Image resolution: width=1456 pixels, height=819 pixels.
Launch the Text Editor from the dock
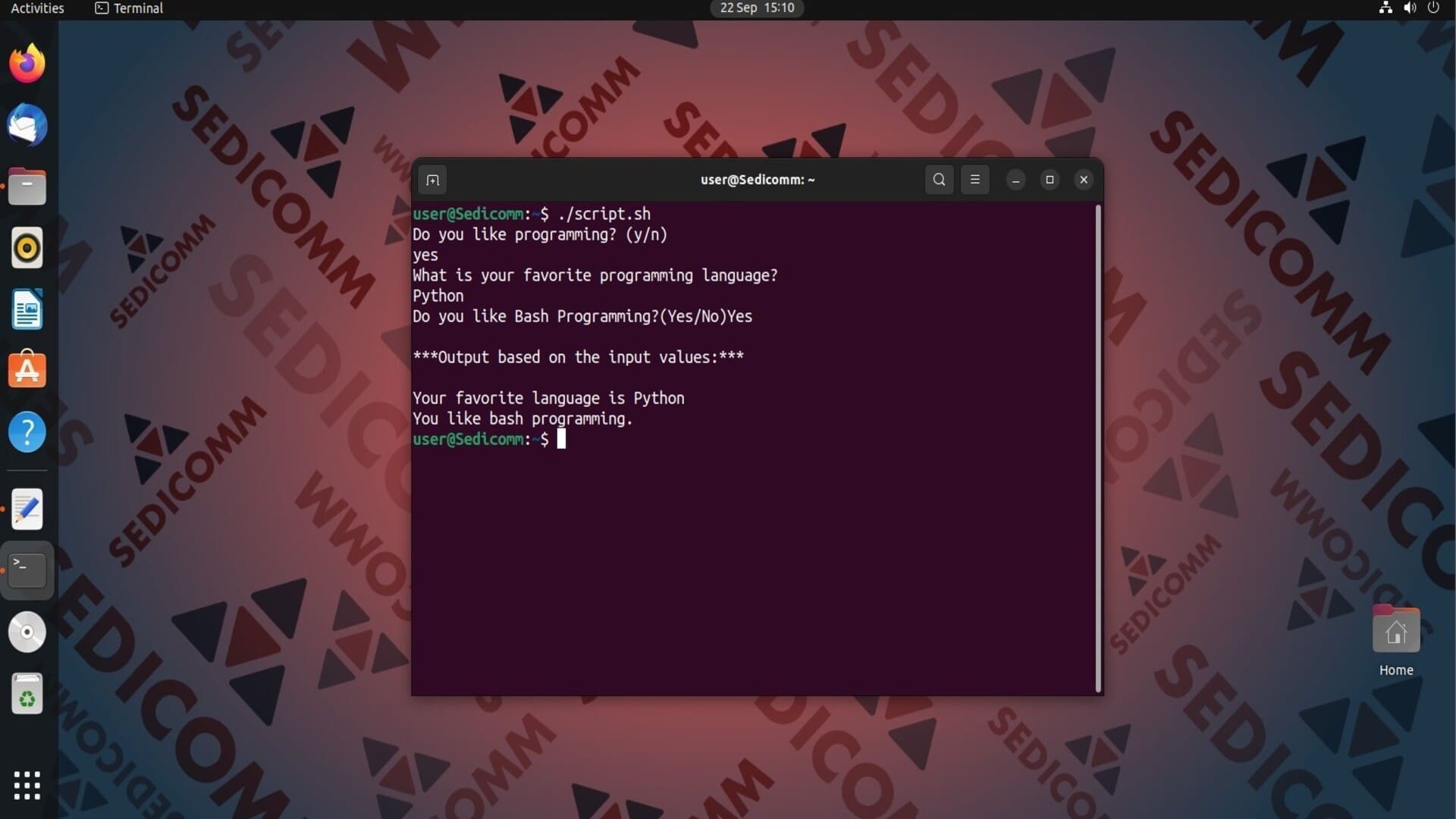(27, 509)
